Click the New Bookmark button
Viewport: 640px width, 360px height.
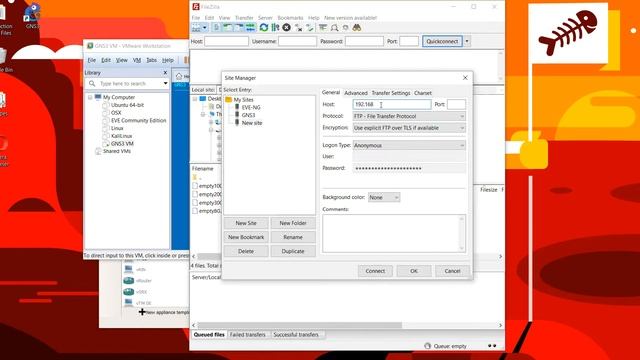[246, 237]
